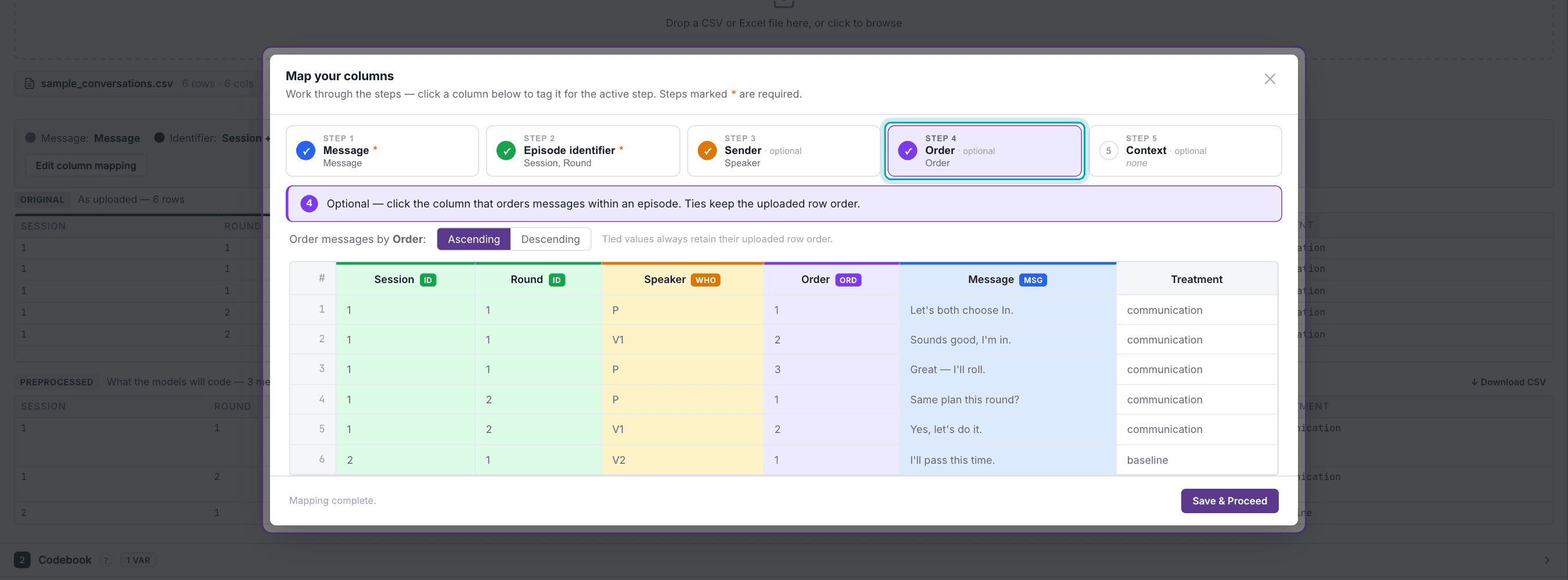Click the Order value 3 cell
Screen dimensions: 1568x580
click(x=832, y=369)
